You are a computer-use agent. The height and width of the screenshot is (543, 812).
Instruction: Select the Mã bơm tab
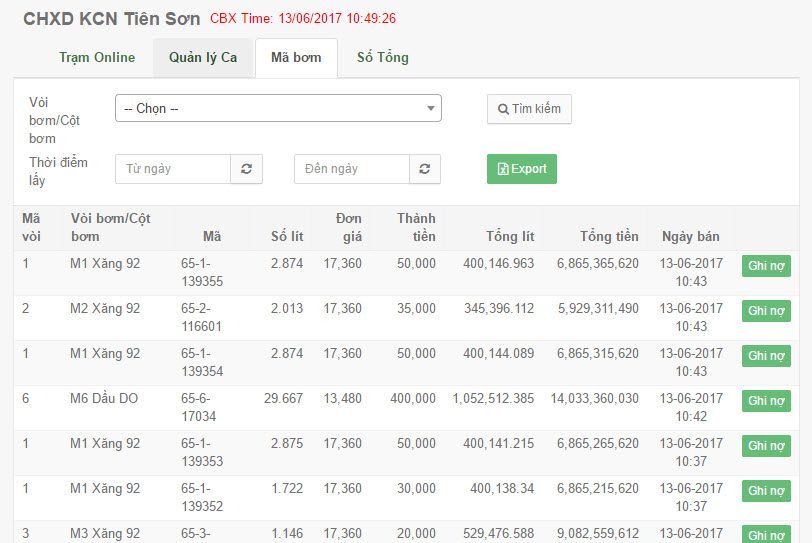[296, 57]
